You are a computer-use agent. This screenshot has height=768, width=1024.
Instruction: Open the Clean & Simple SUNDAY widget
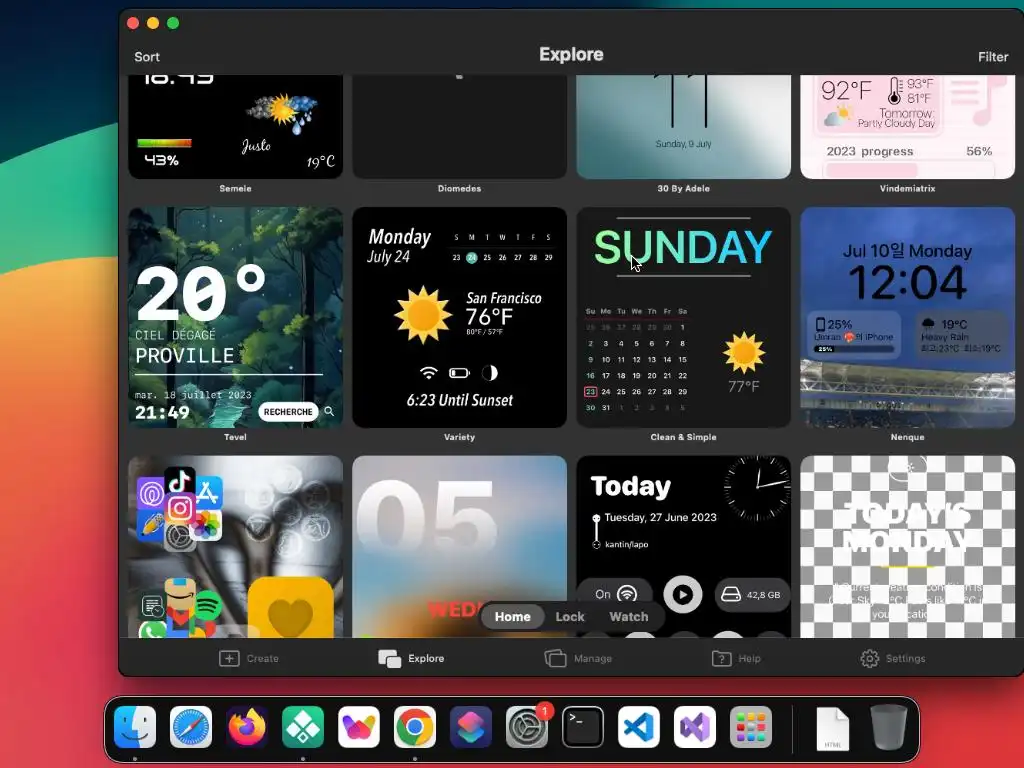click(684, 317)
